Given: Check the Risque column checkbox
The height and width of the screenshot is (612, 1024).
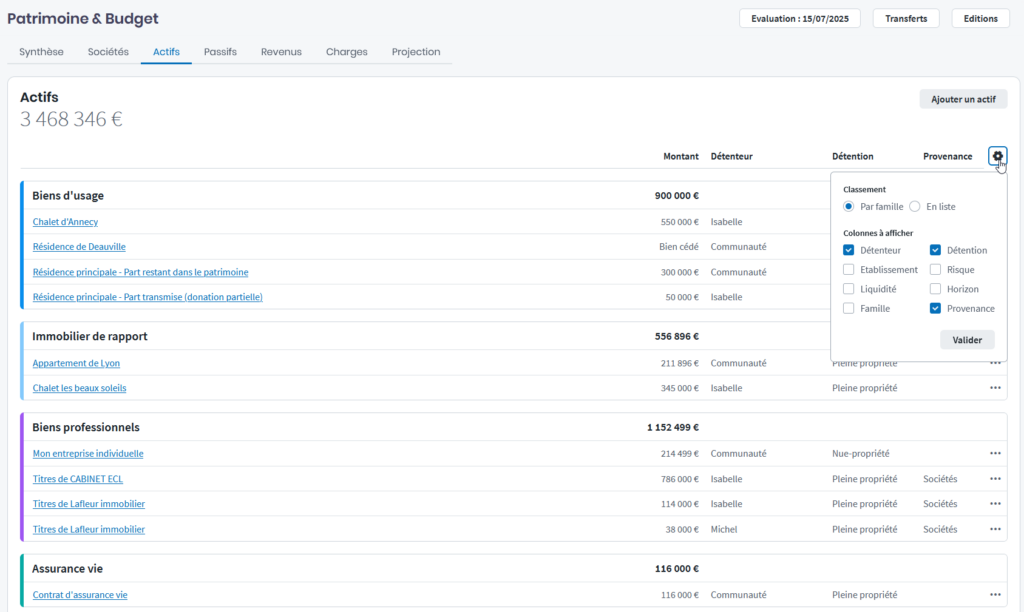Looking at the screenshot, I should click(x=935, y=270).
